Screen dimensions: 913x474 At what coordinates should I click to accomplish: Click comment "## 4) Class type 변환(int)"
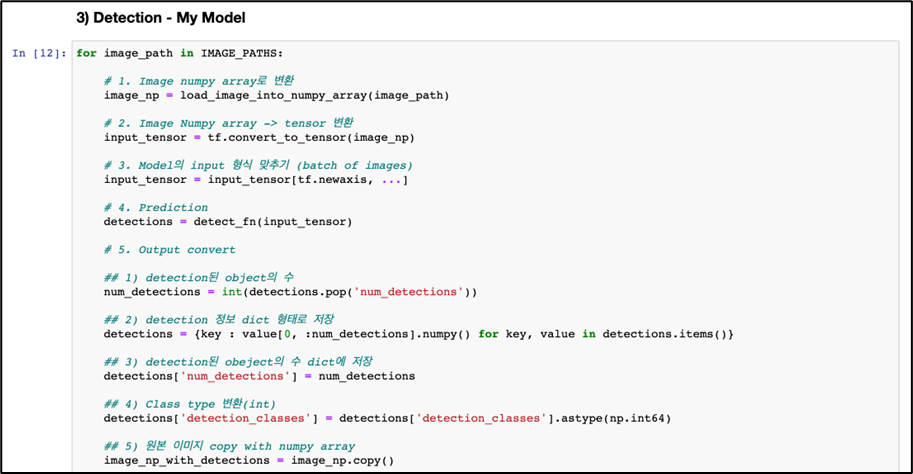[190, 404]
